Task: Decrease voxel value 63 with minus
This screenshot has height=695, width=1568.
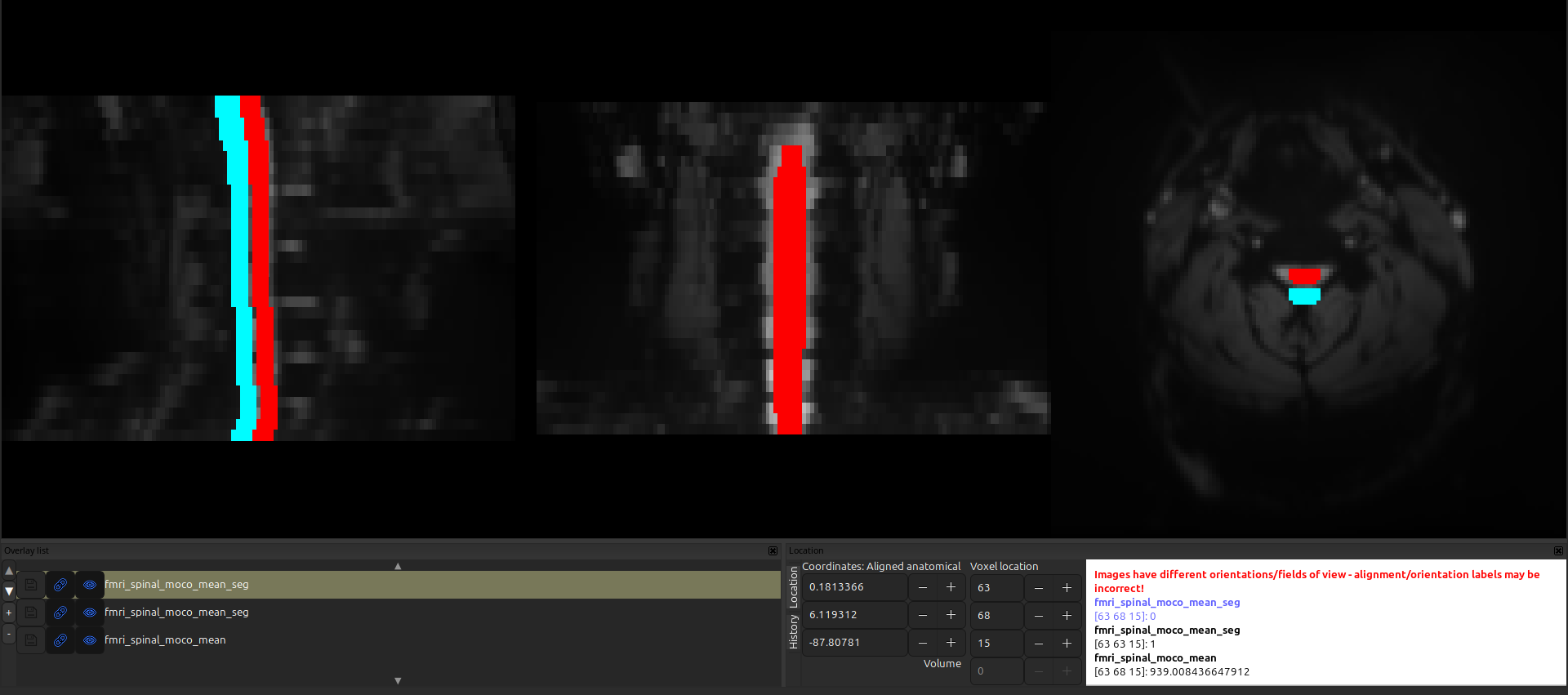Action: click(x=1039, y=587)
